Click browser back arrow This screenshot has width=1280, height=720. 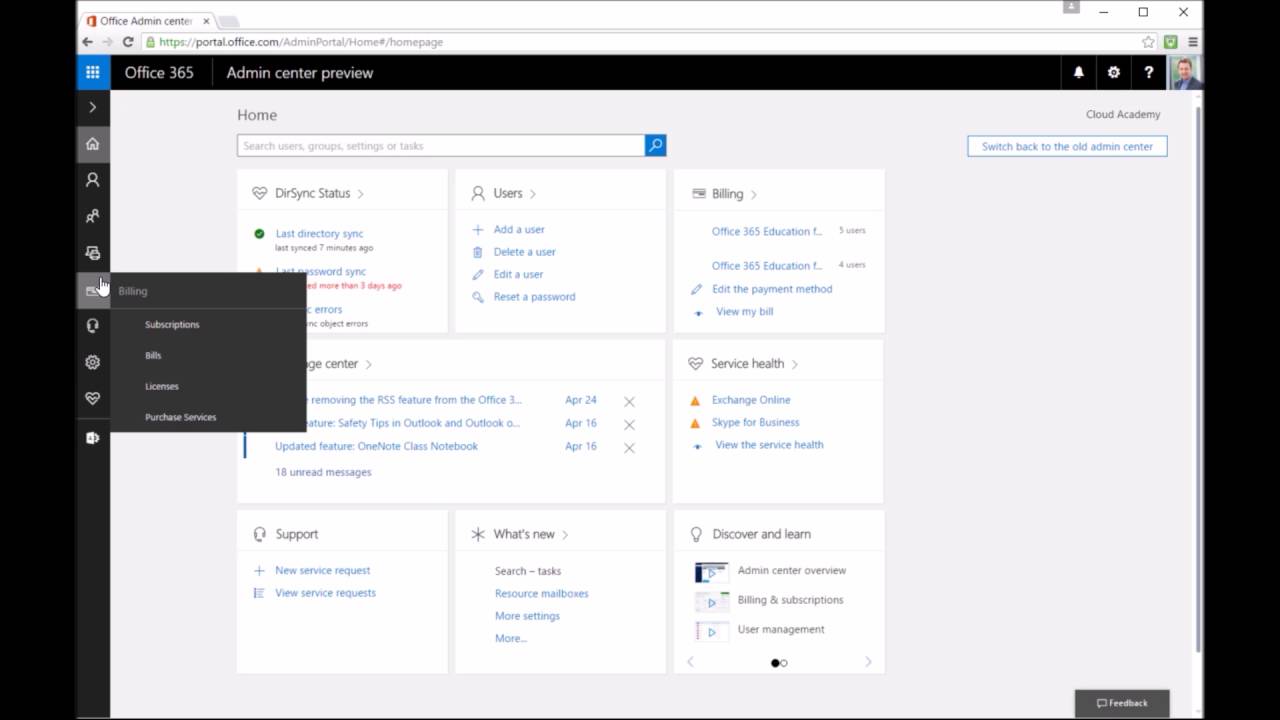[x=87, y=42]
